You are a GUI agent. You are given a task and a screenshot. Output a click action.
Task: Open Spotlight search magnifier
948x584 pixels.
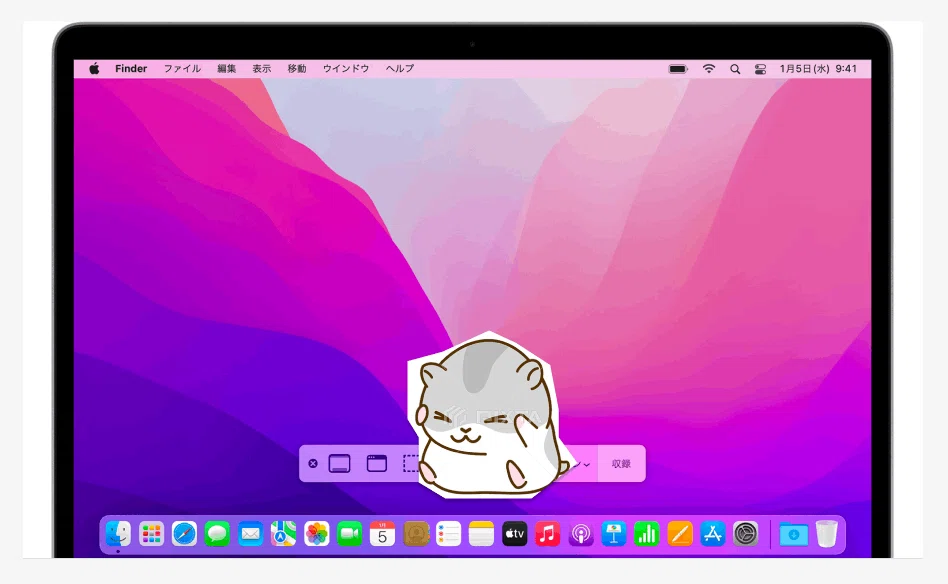(x=735, y=69)
